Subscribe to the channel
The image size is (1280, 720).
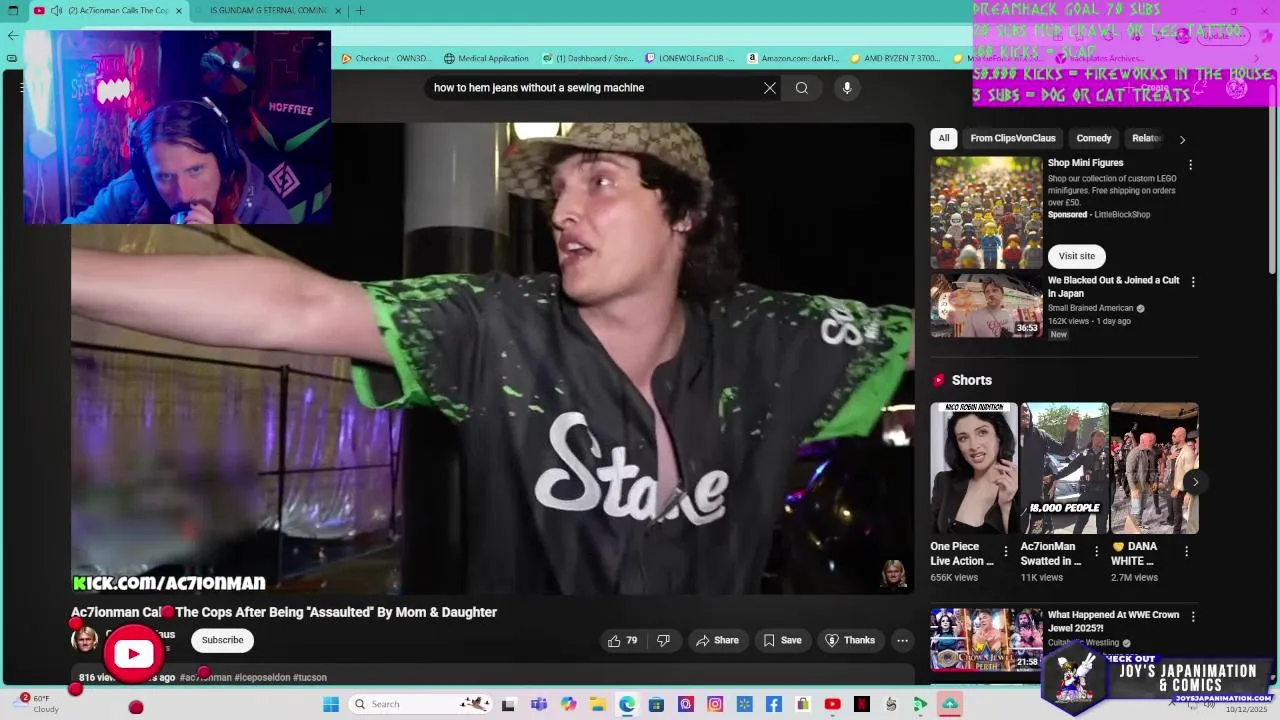222,640
